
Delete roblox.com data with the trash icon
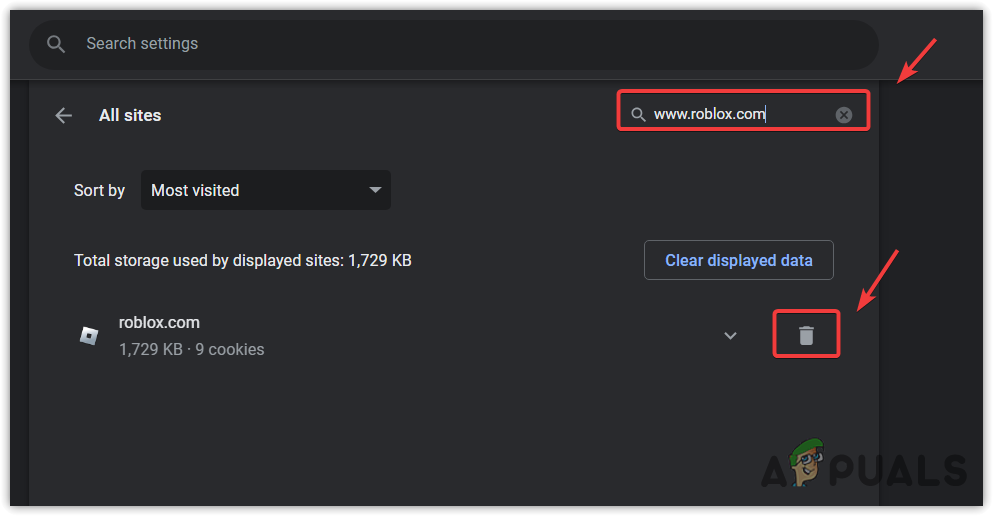(x=806, y=335)
